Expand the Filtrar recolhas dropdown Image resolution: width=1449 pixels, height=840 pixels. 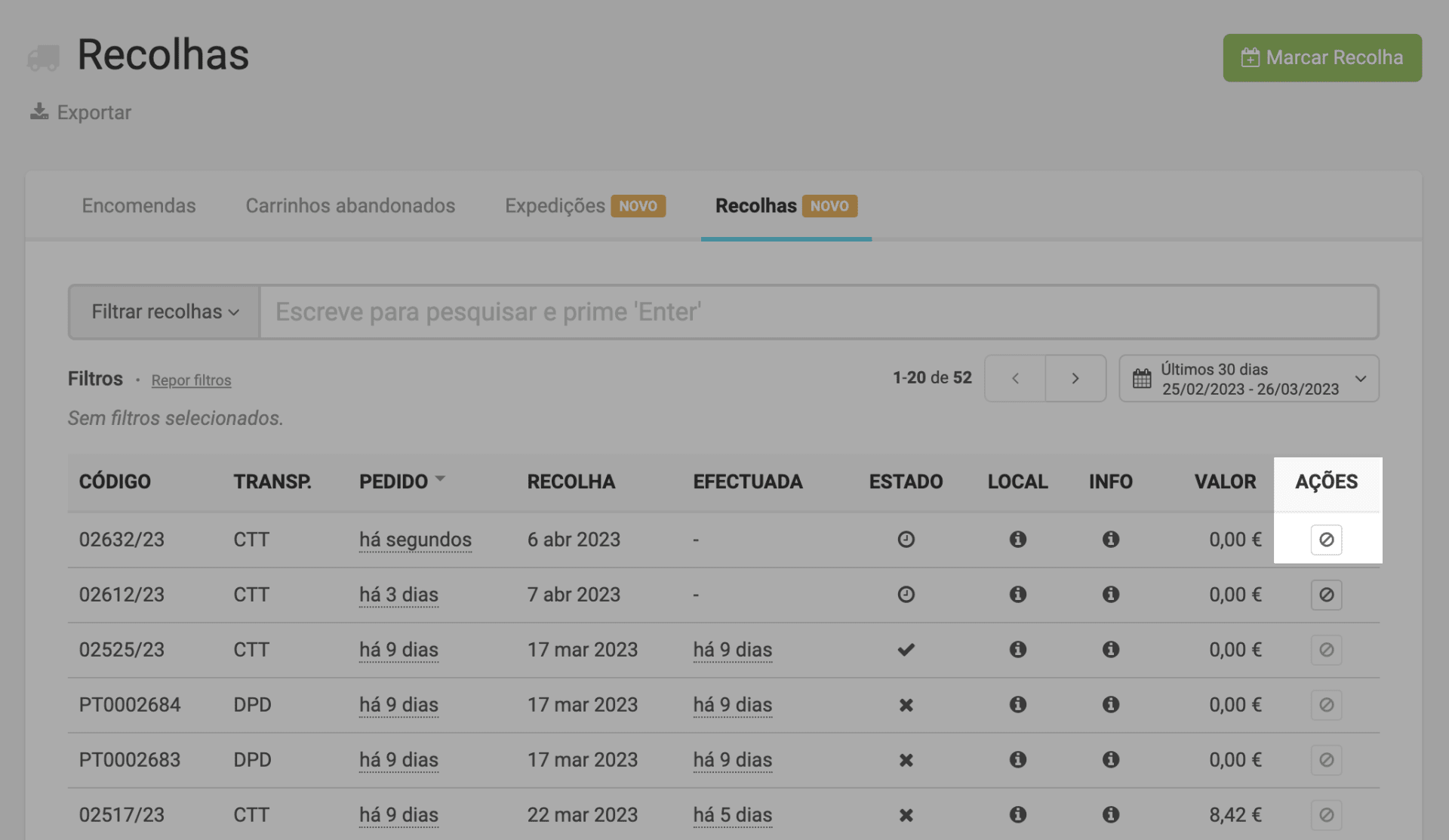click(x=165, y=312)
